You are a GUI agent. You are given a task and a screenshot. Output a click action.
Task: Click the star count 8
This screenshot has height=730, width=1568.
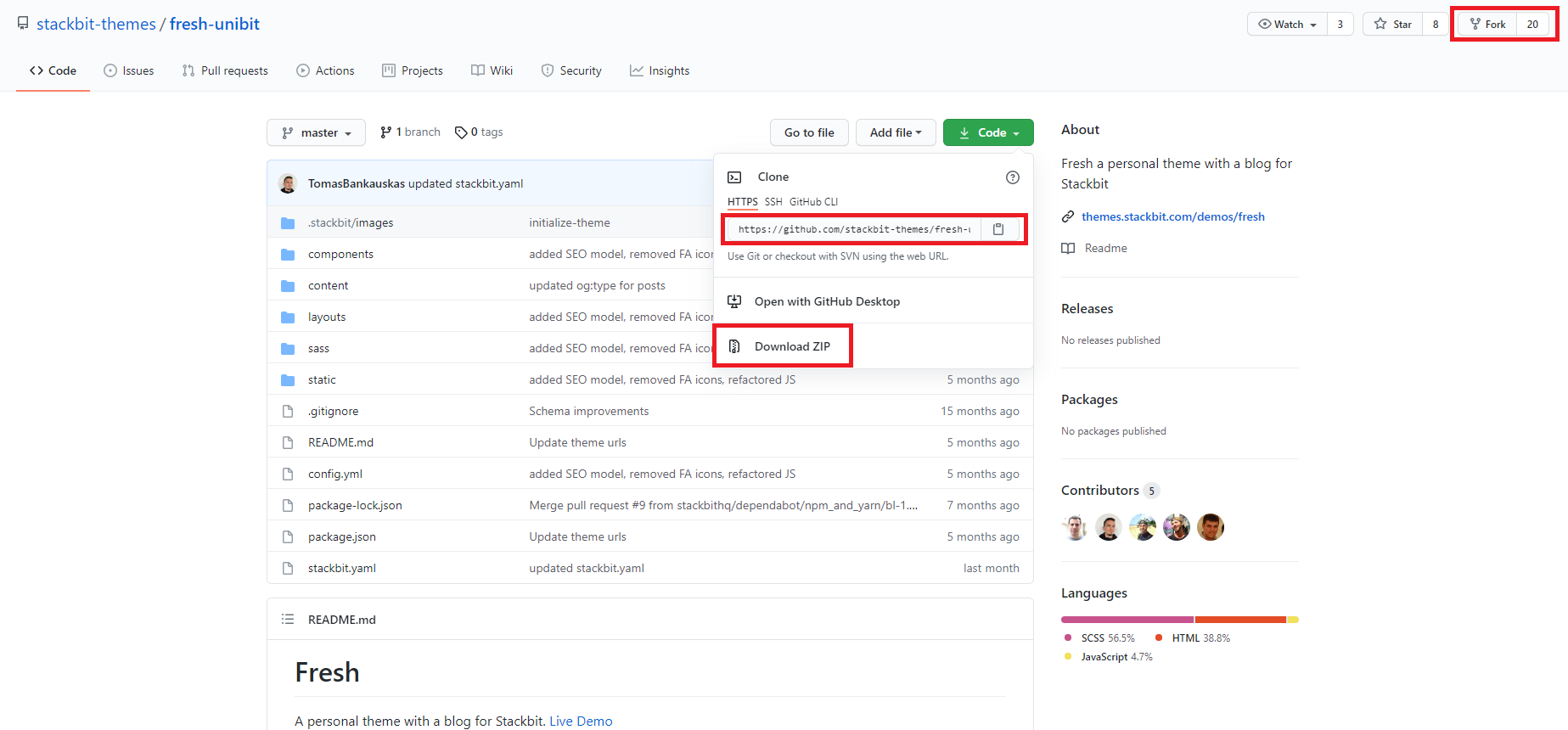(x=1436, y=24)
